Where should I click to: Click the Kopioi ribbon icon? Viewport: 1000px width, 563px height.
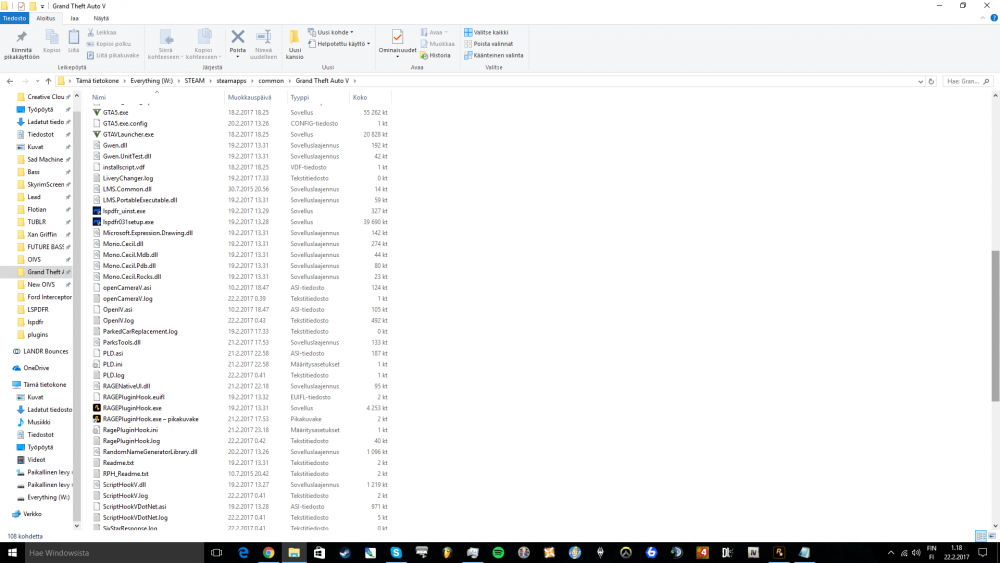[x=52, y=37]
